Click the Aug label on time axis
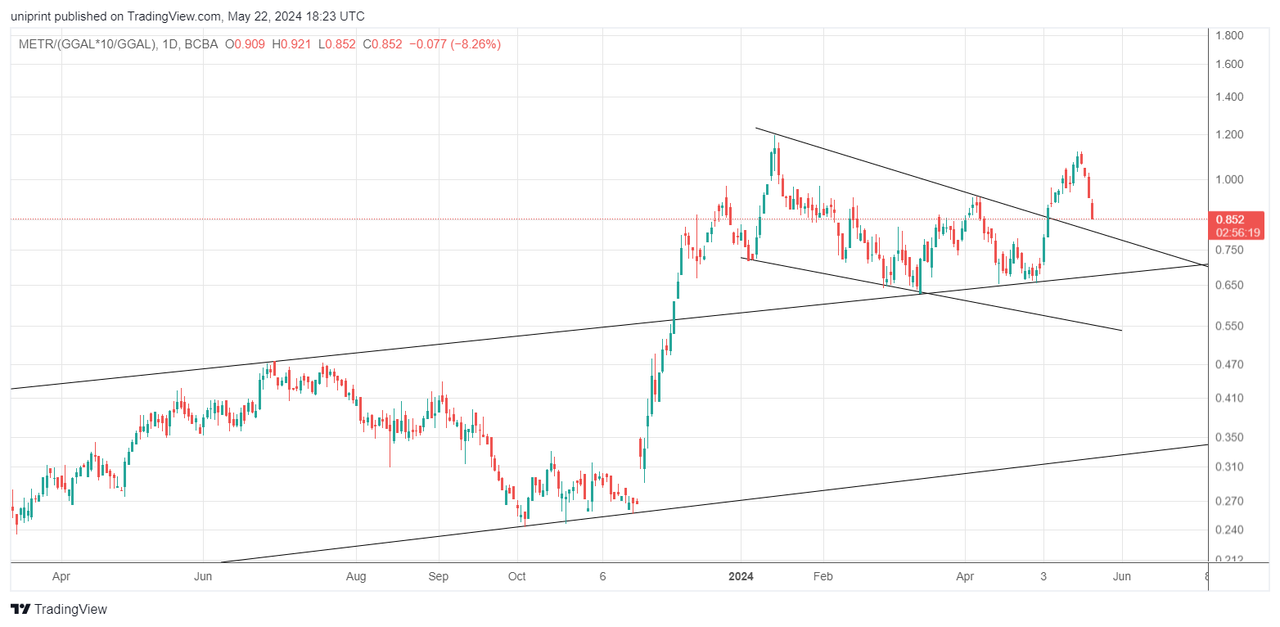1280x627 pixels. point(356,577)
